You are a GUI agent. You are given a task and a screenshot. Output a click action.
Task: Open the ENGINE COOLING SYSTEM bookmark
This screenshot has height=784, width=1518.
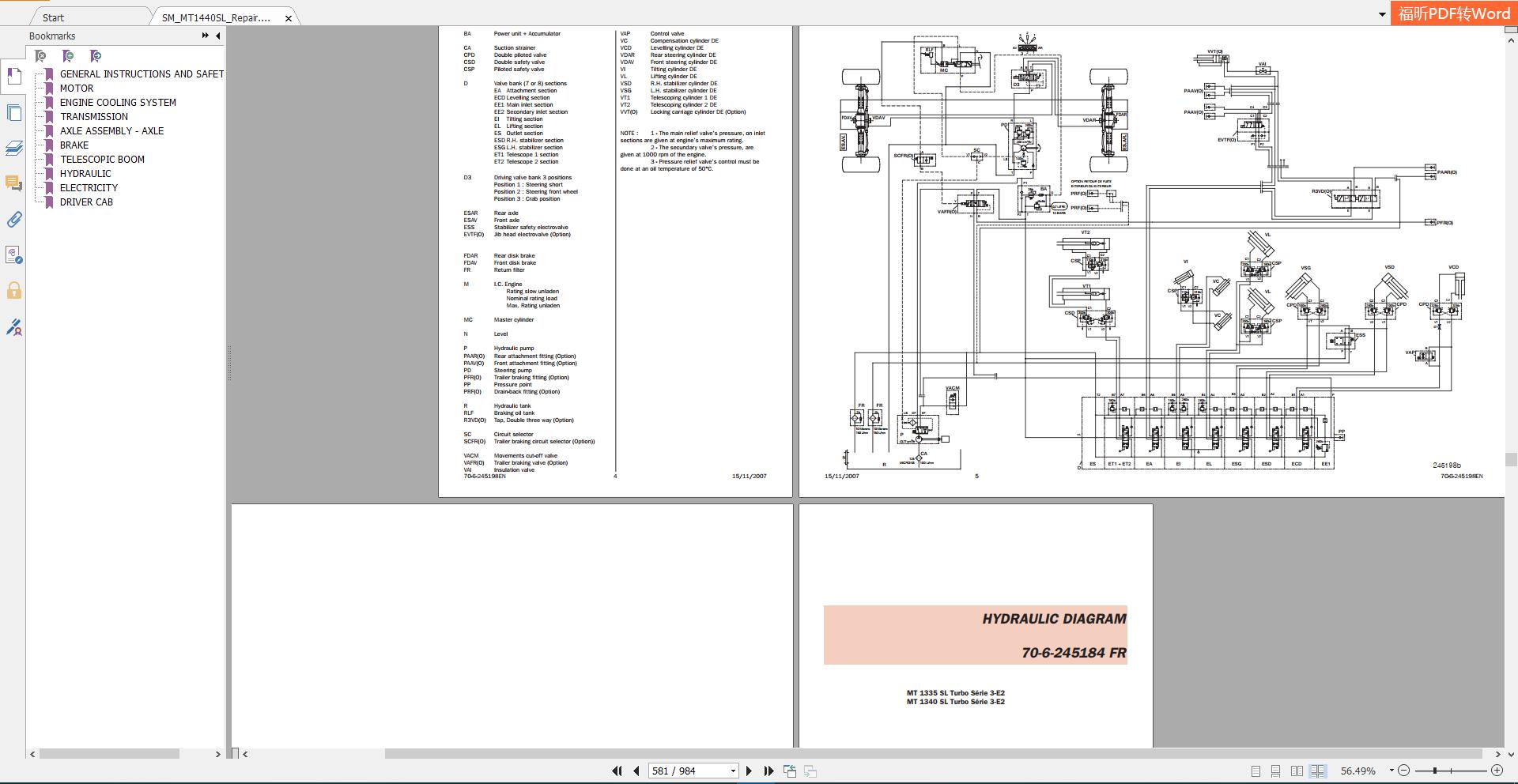118,103
